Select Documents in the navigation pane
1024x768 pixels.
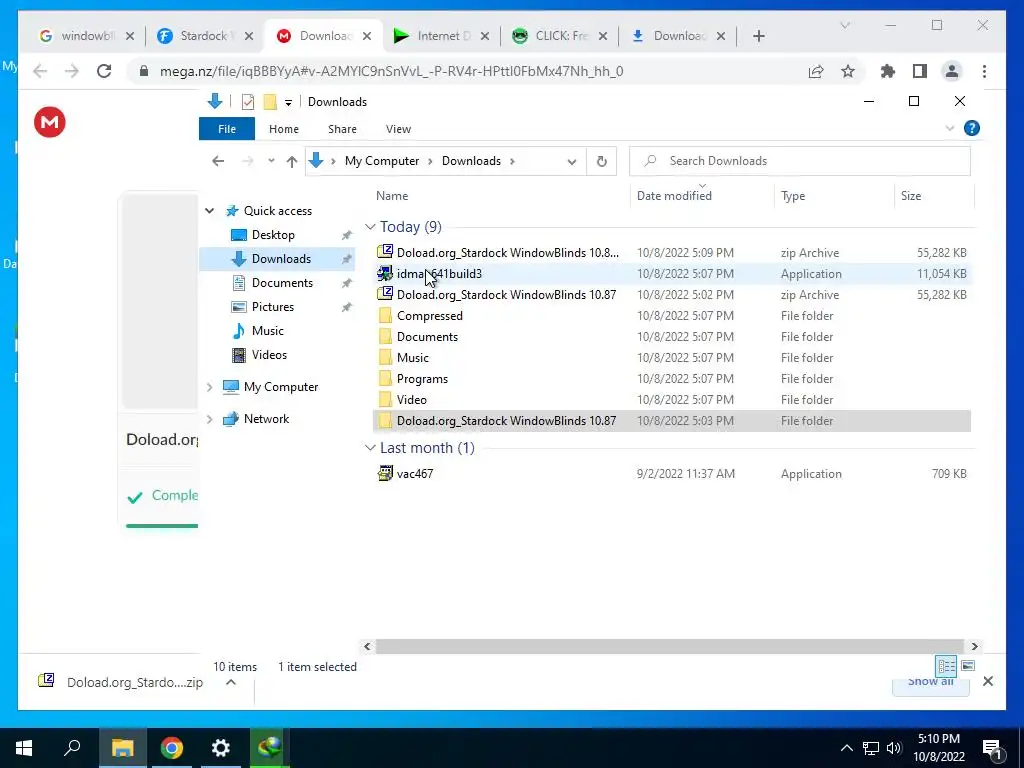point(282,283)
